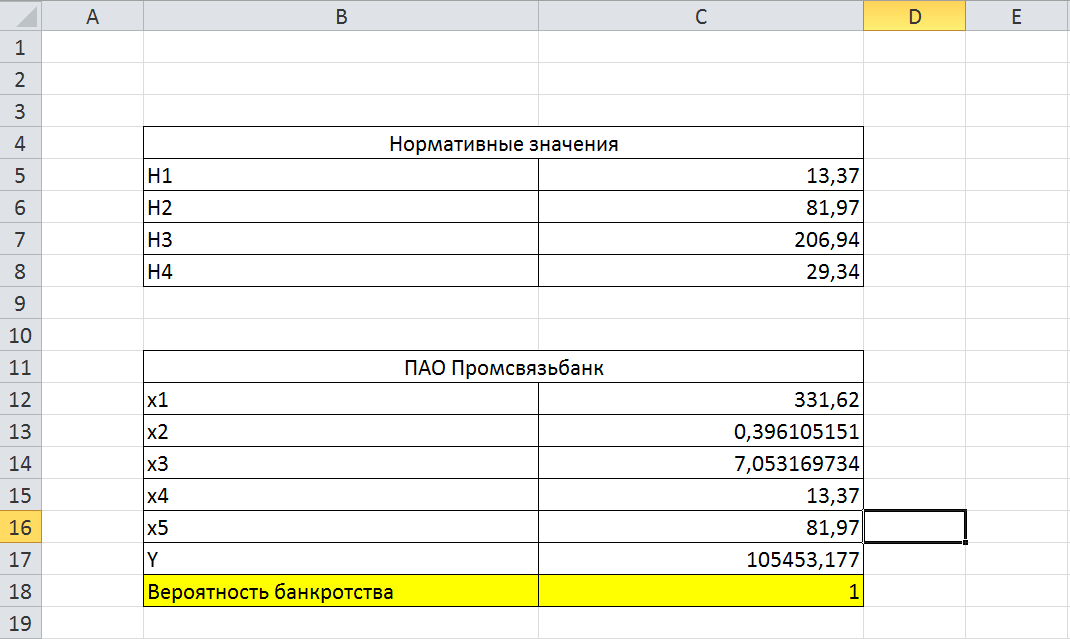The height and width of the screenshot is (639, 1070).
Task: Select the value 29,34
Action: 701,271
